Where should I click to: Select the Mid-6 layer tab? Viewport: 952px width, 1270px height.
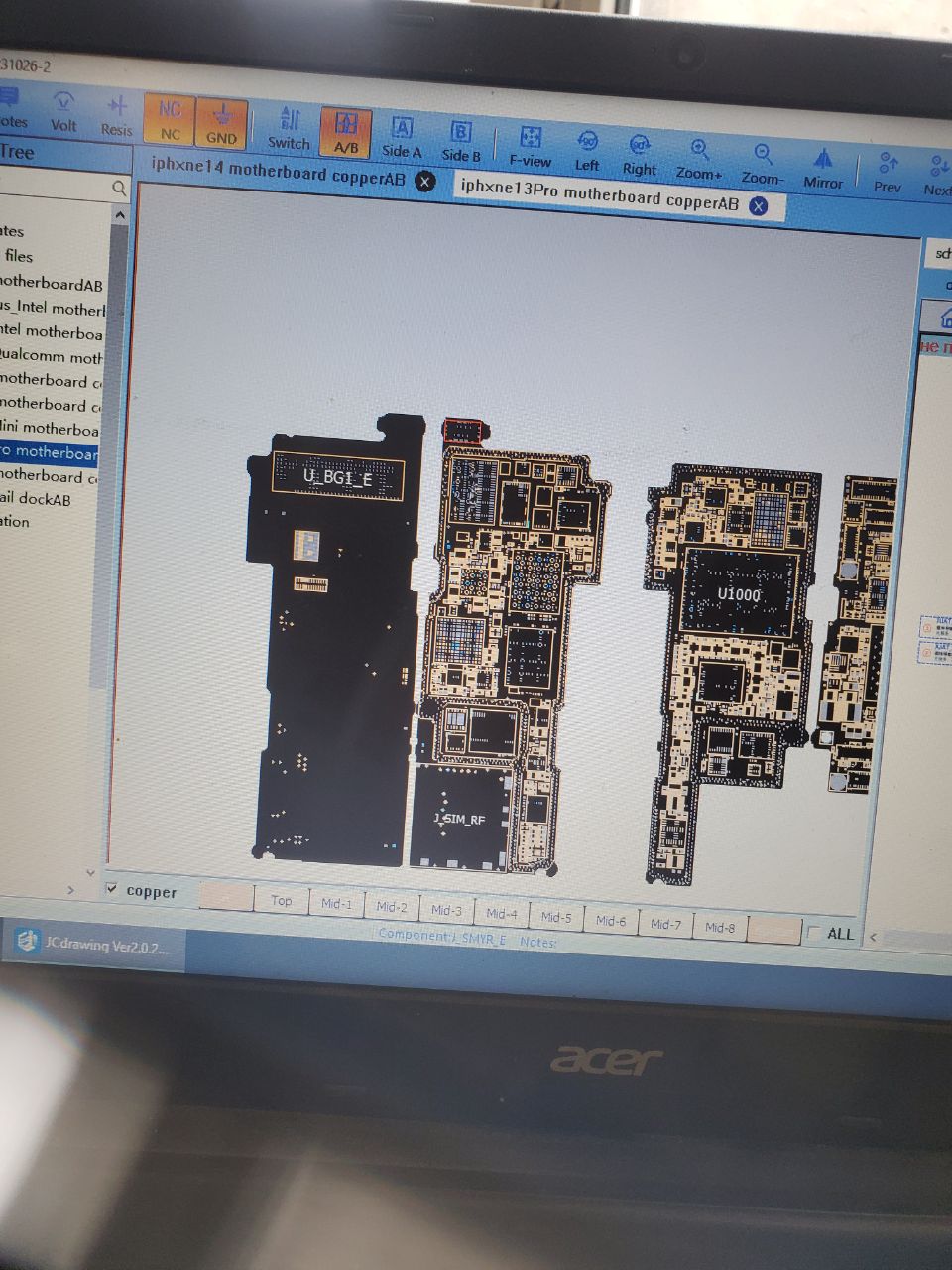pyautogui.click(x=611, y=921)
